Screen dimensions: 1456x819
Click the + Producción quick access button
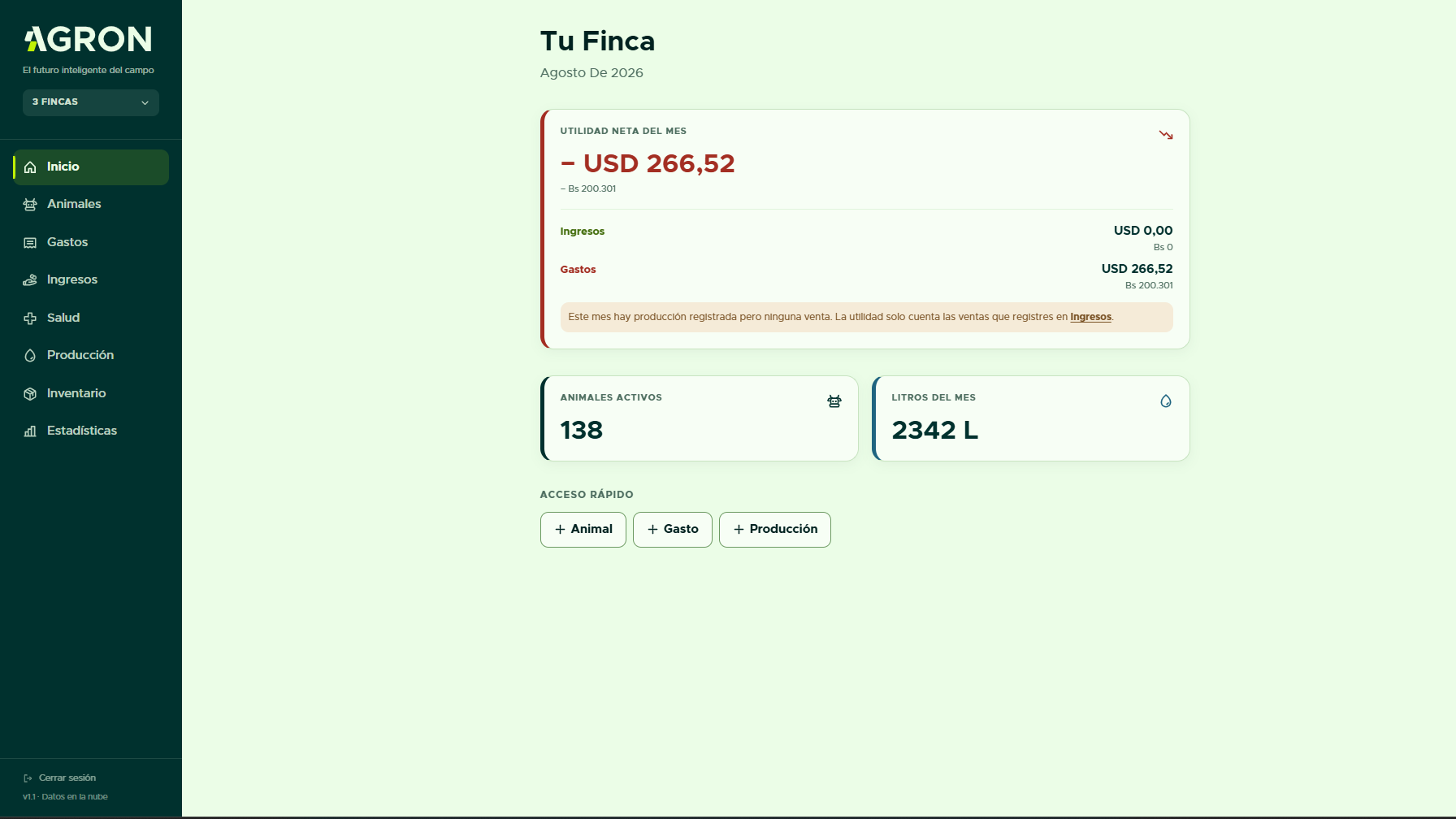click(x=775, y=530)
